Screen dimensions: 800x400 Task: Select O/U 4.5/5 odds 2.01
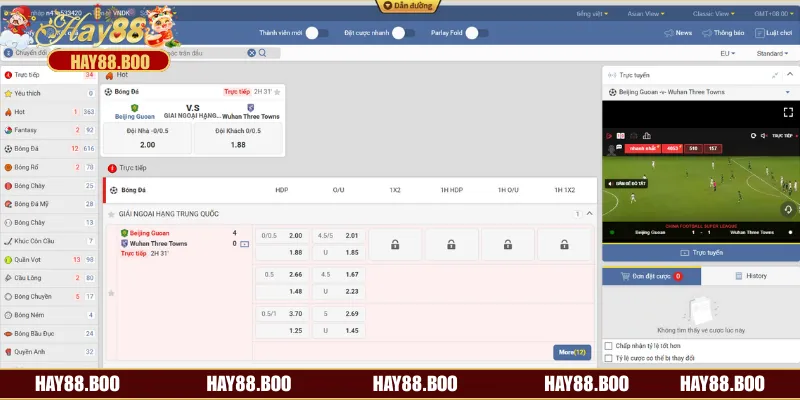point(339,236)
